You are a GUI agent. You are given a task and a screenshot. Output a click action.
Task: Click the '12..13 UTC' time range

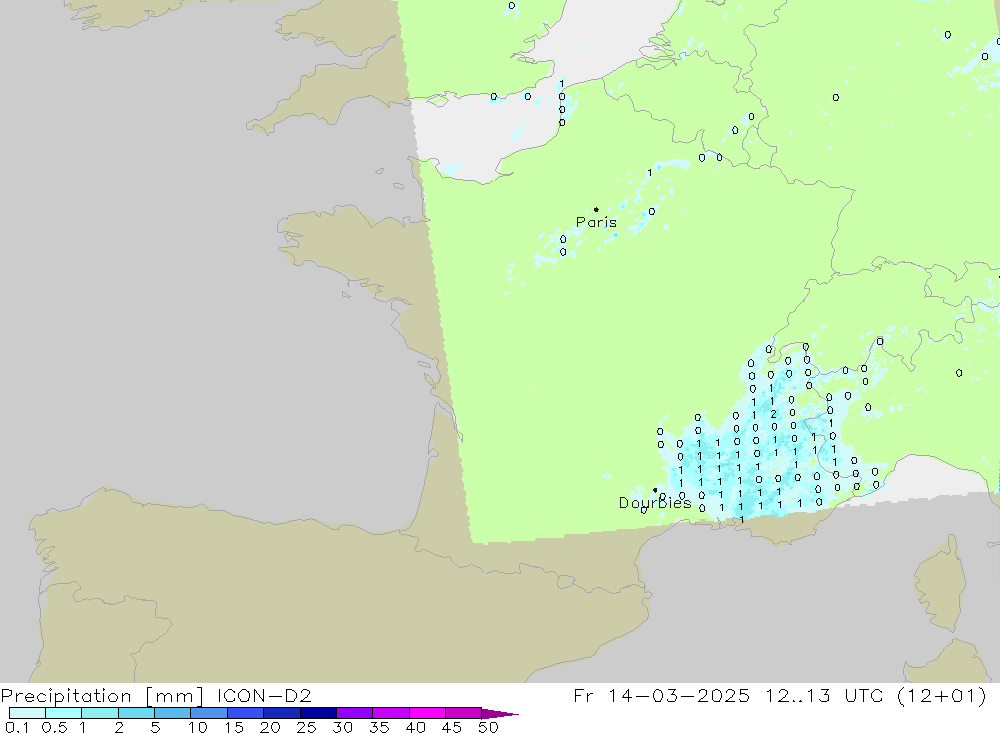click(824, 695)
